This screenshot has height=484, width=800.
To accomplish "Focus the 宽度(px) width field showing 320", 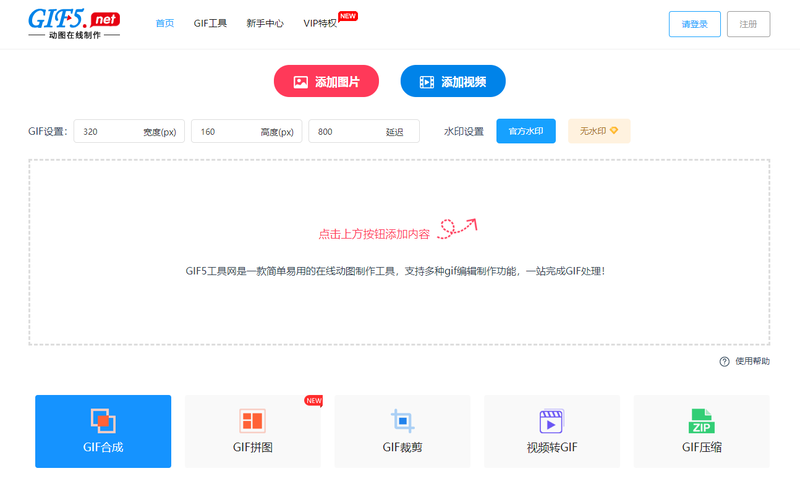I will point(129,132).
